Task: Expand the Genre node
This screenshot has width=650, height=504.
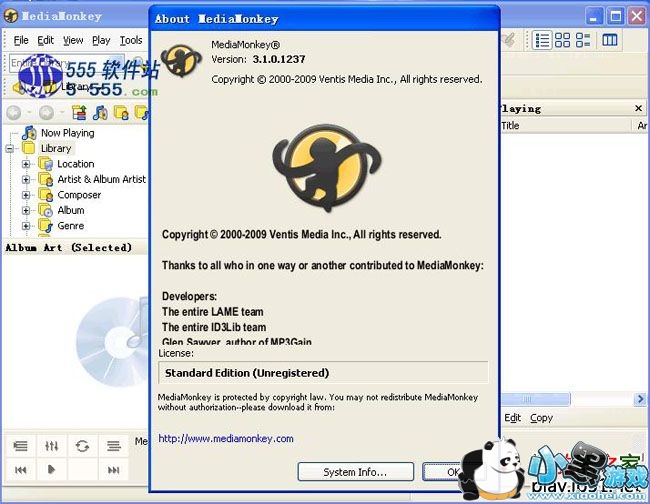Action: pos(26,226)
